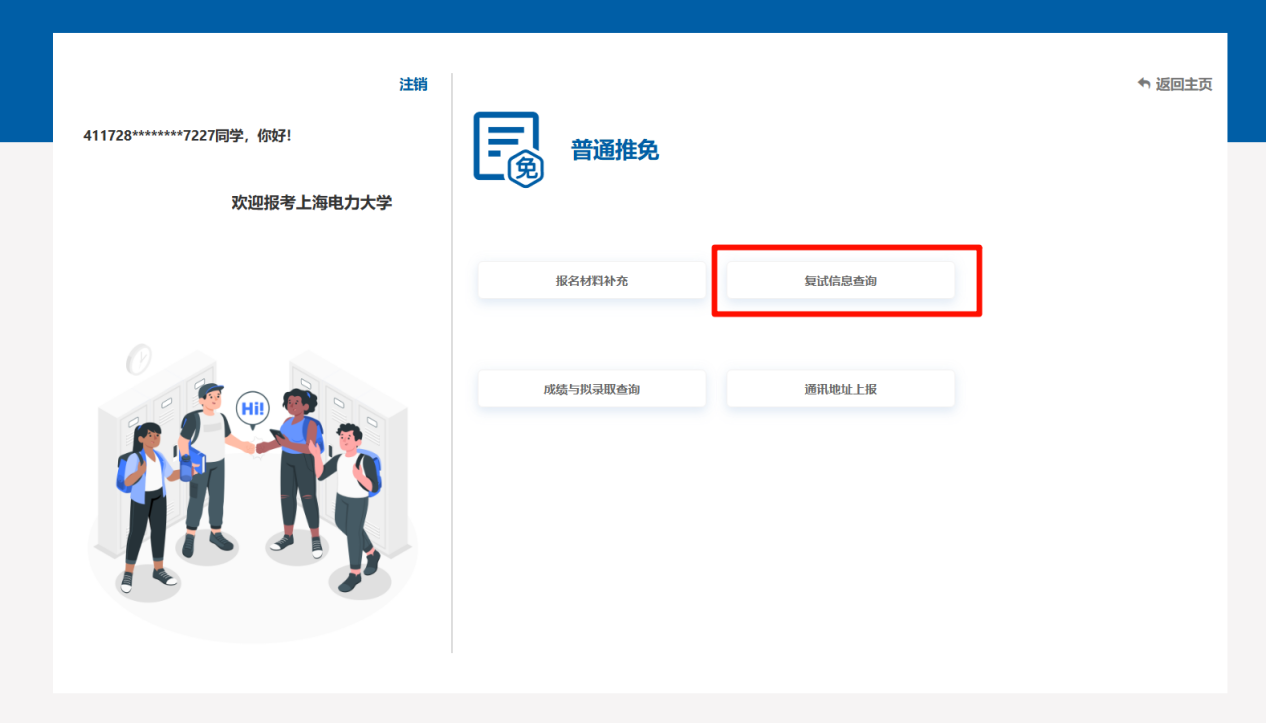Click the 欢迎报考上海电力大学 welcome text
This screenshot has width=1266, height=723.
[312, 203]
